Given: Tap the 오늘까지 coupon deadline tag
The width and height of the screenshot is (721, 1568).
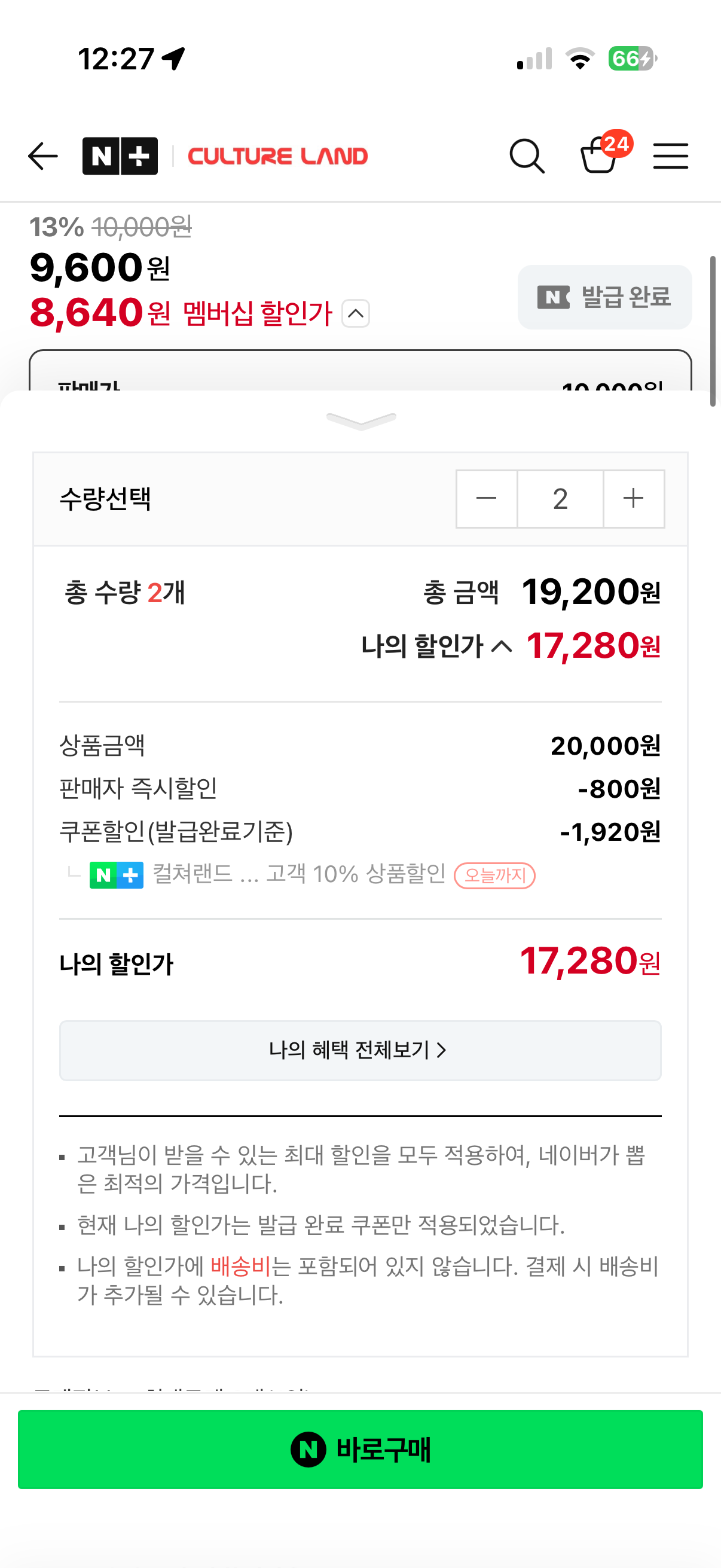Looking at the screenshot, I should coord(494,876).
